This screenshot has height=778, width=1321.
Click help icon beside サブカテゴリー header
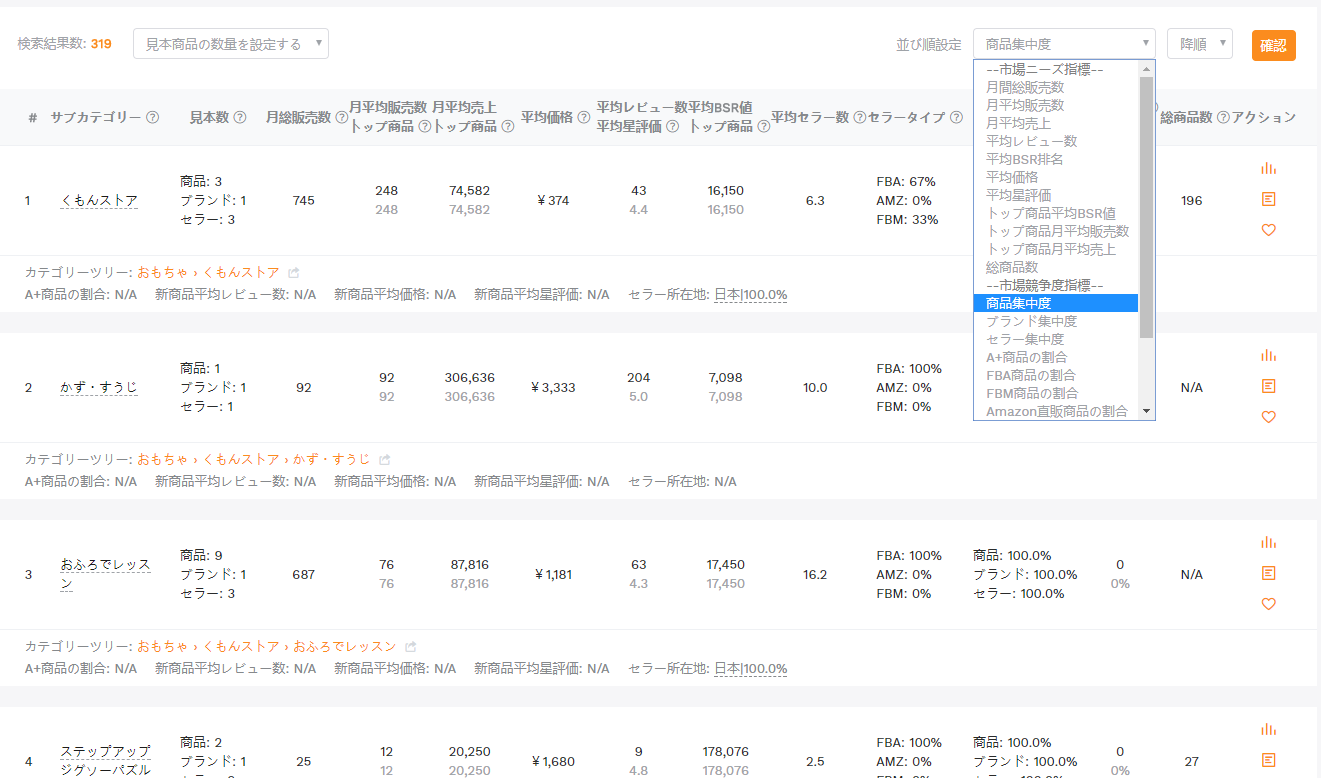(x=153, y=117)
